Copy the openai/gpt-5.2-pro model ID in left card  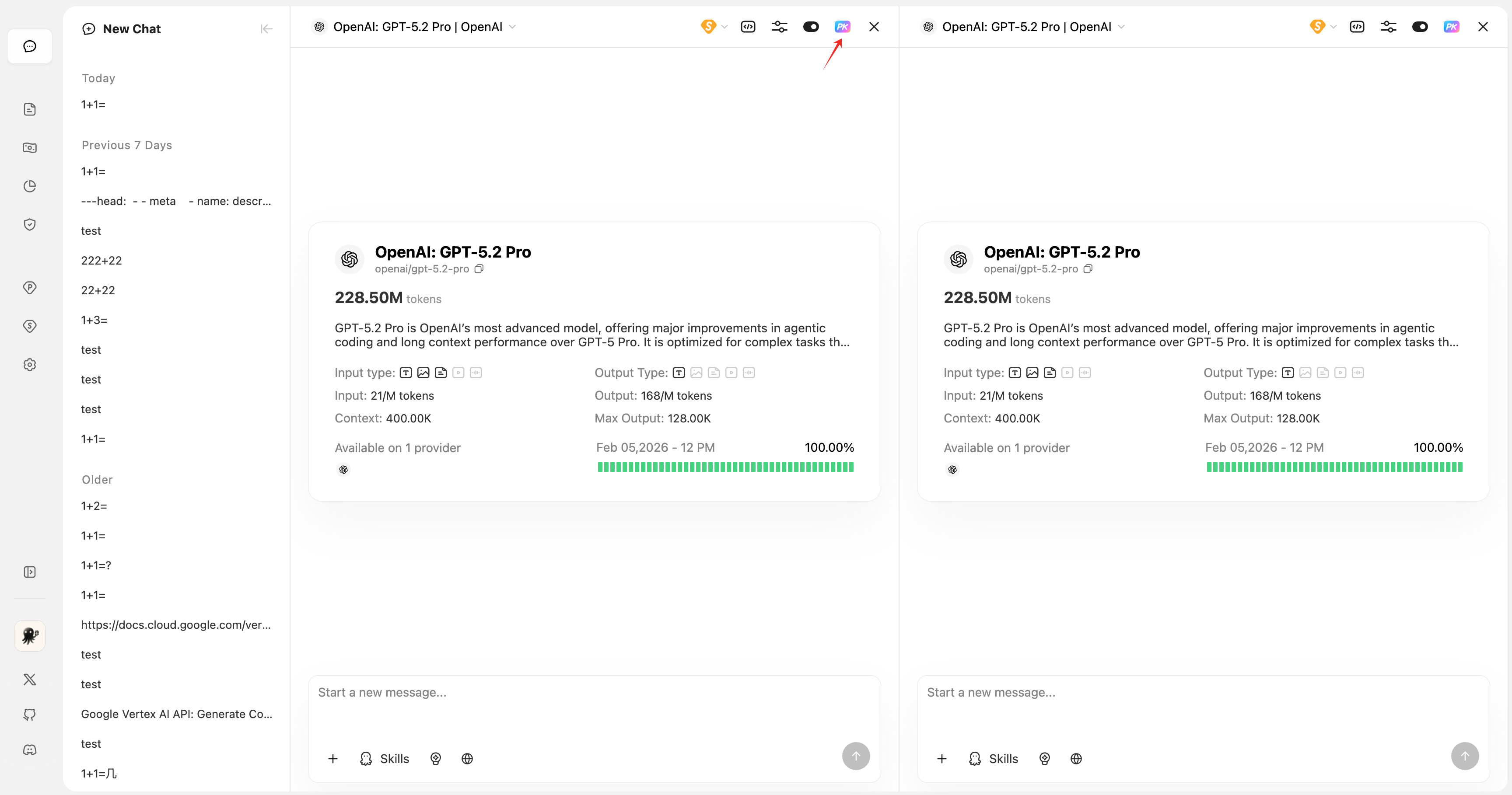479,269
